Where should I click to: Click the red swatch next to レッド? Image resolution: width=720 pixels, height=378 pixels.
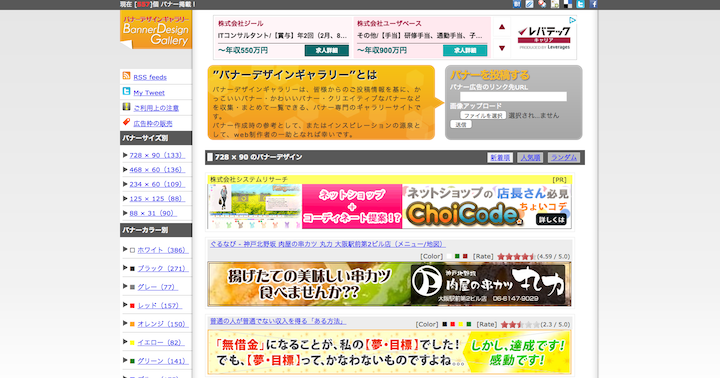click(x=132, y=305)
